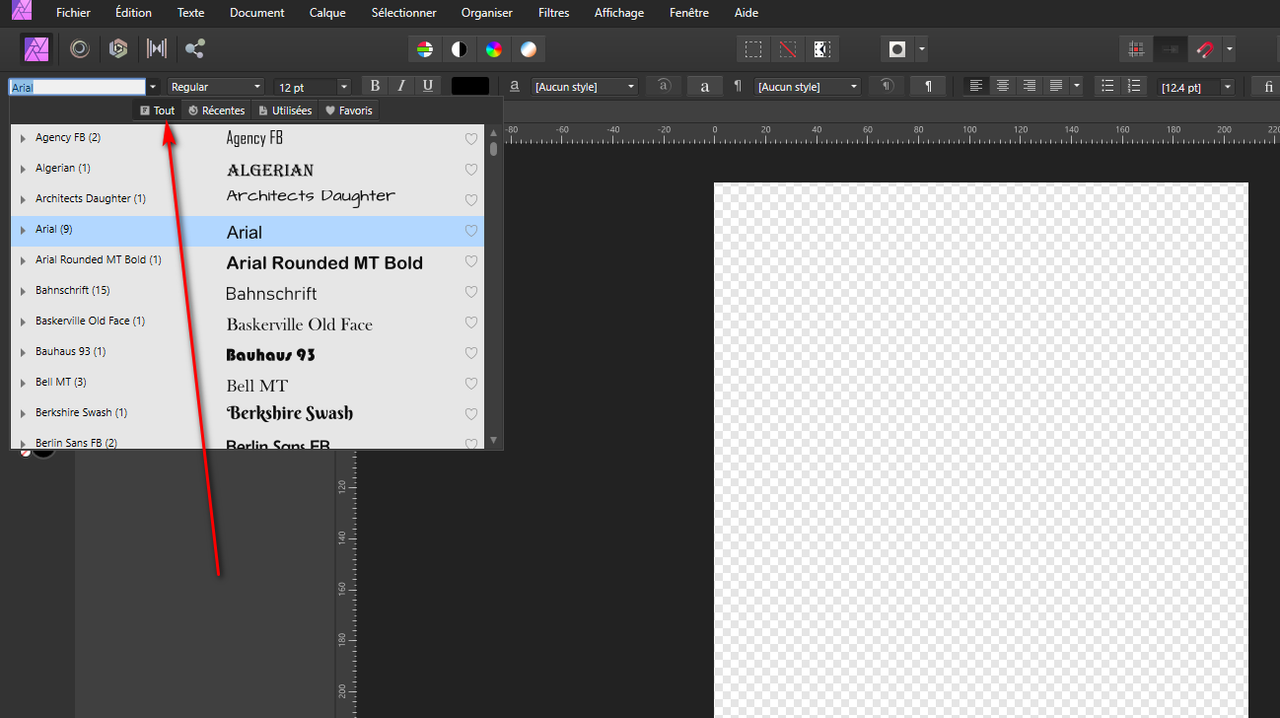The height and width of the screenshot is (718, 1280).
Task: Apply Auto White Balance icon
Action: [528, 49]
